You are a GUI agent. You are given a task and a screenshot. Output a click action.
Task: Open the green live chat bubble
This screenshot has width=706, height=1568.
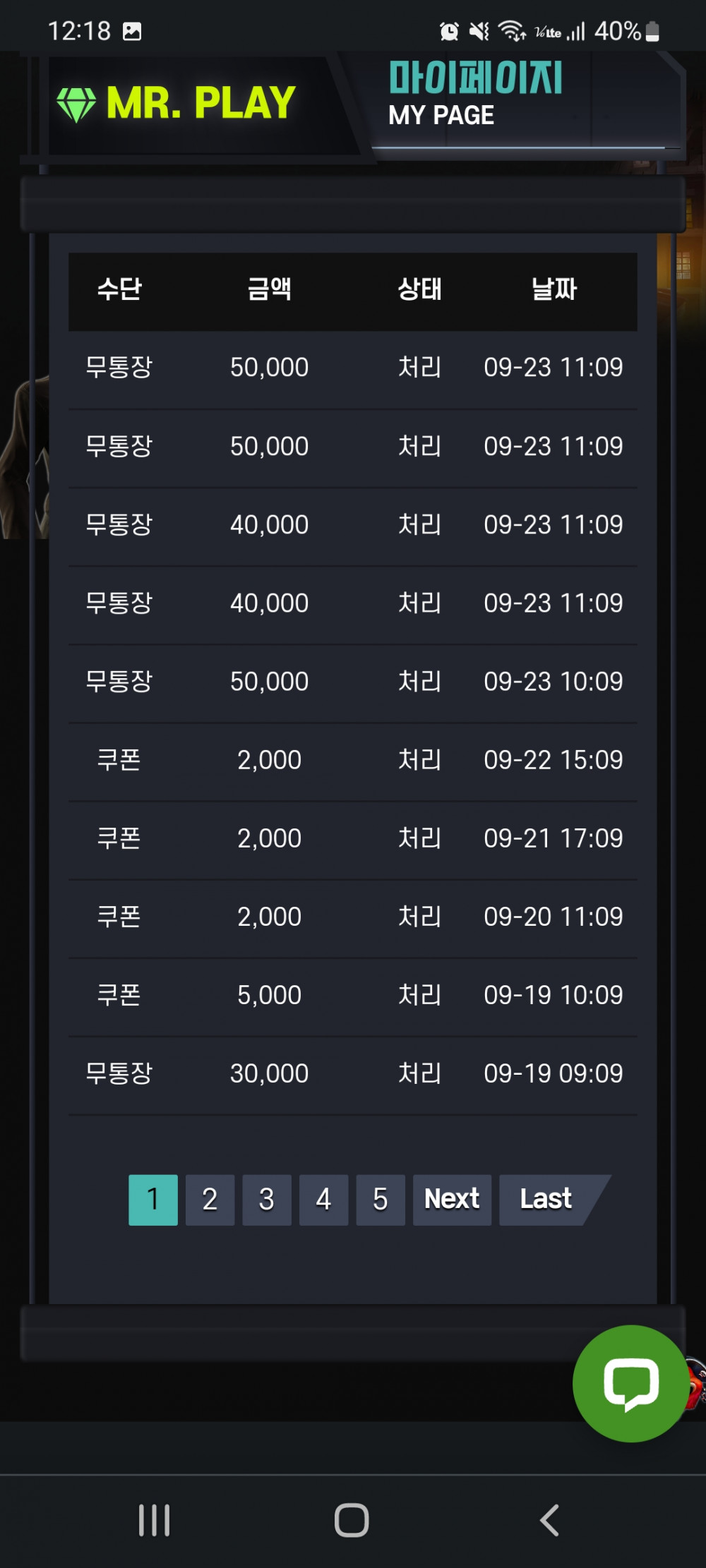[x=630, y=1383]
